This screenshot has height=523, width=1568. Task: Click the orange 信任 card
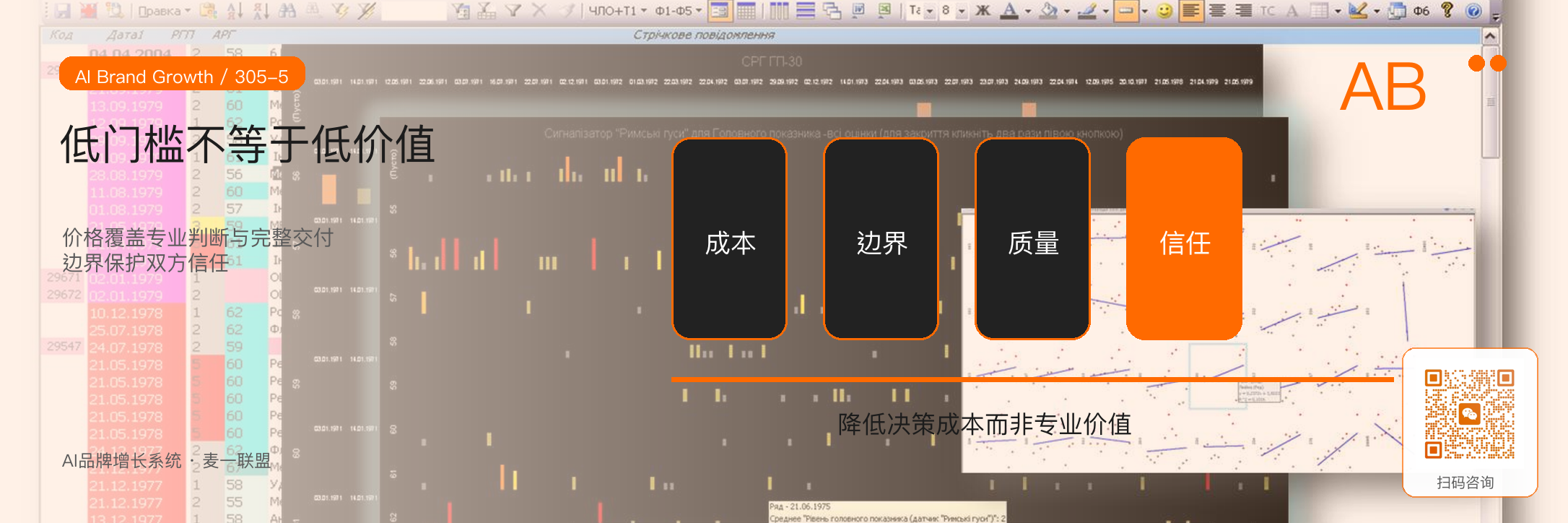1185,239
